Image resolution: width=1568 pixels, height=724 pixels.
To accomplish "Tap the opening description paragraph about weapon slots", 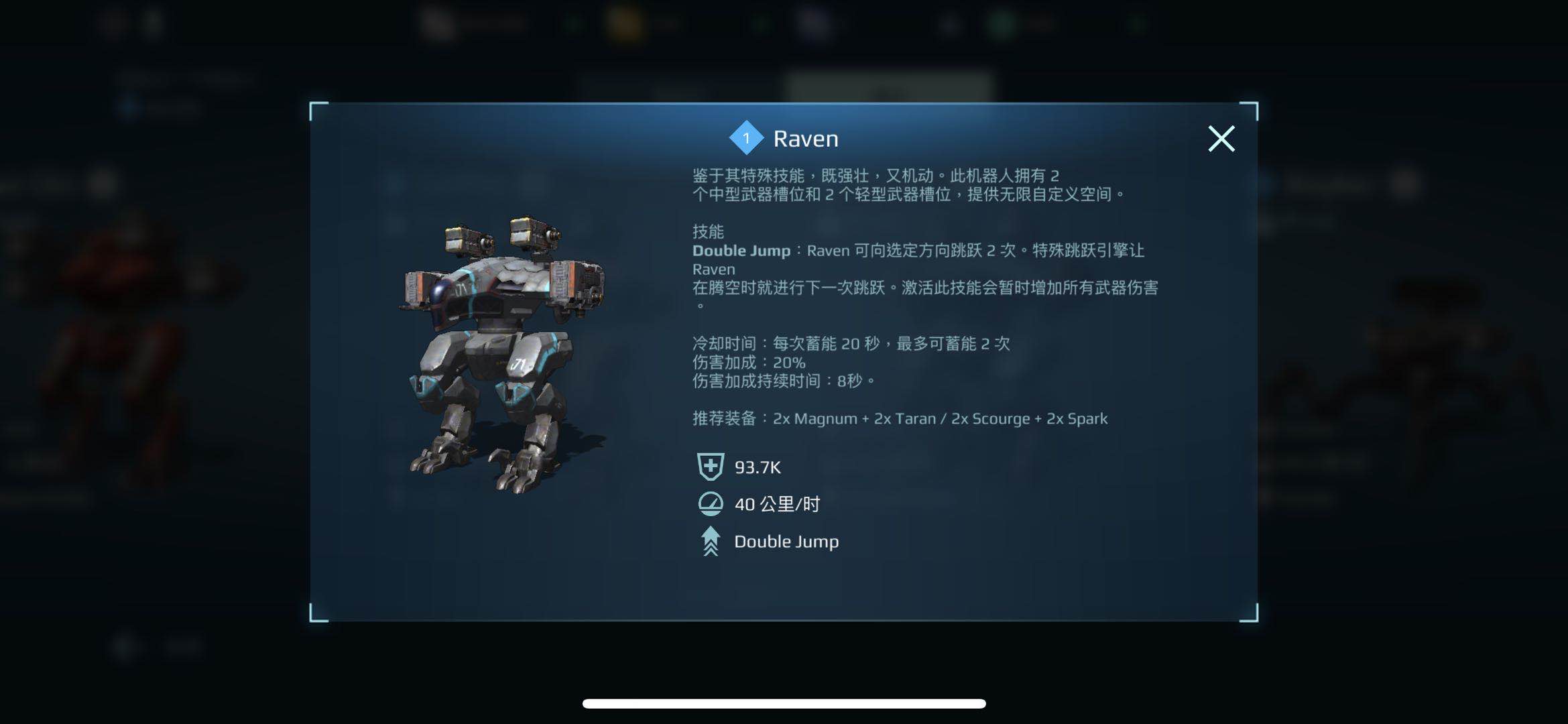I will coord(908,185).
